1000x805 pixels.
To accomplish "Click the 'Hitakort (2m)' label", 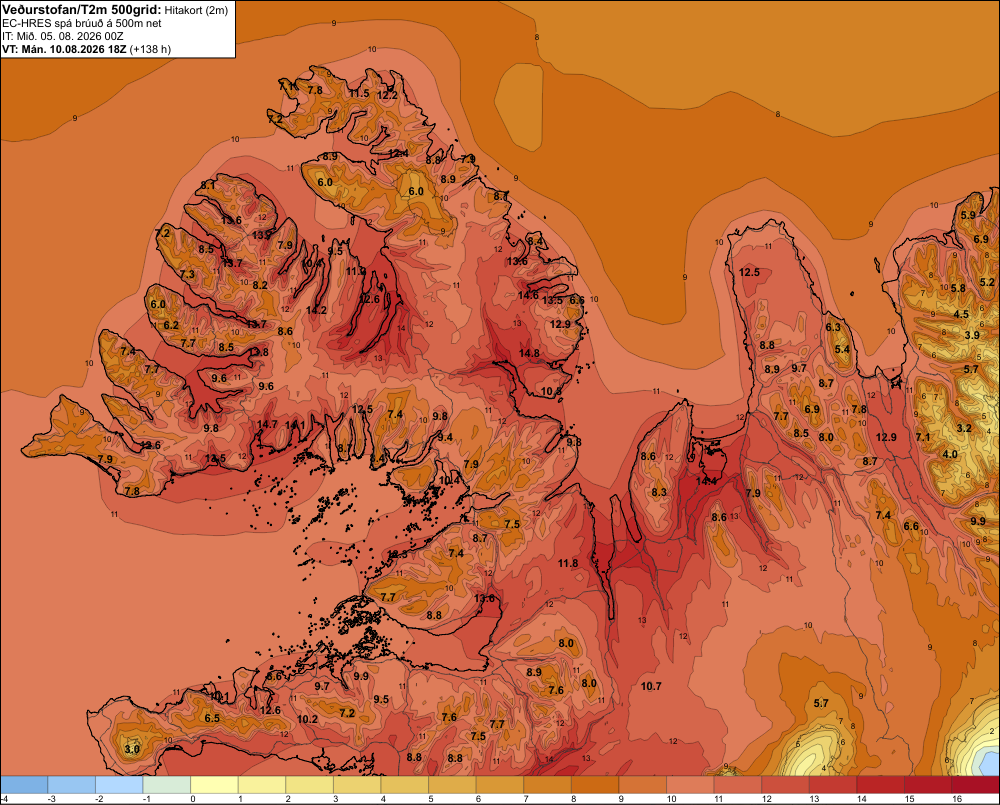I will tap(196, 10).
